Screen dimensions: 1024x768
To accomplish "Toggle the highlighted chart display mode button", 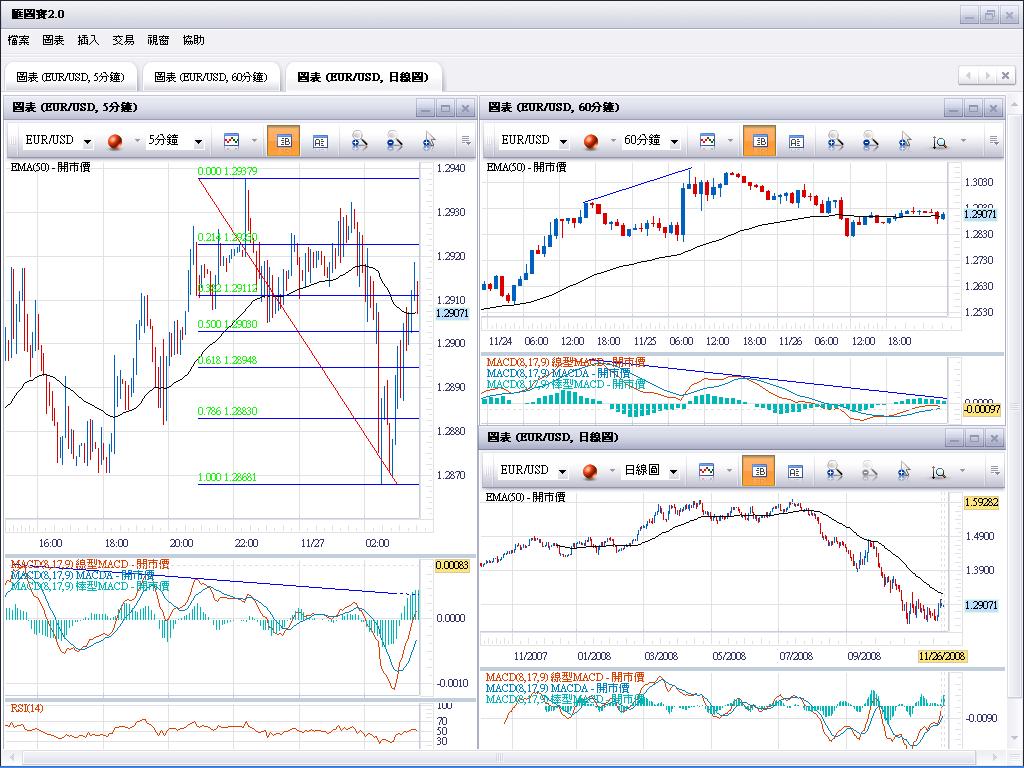I will 283,140.
